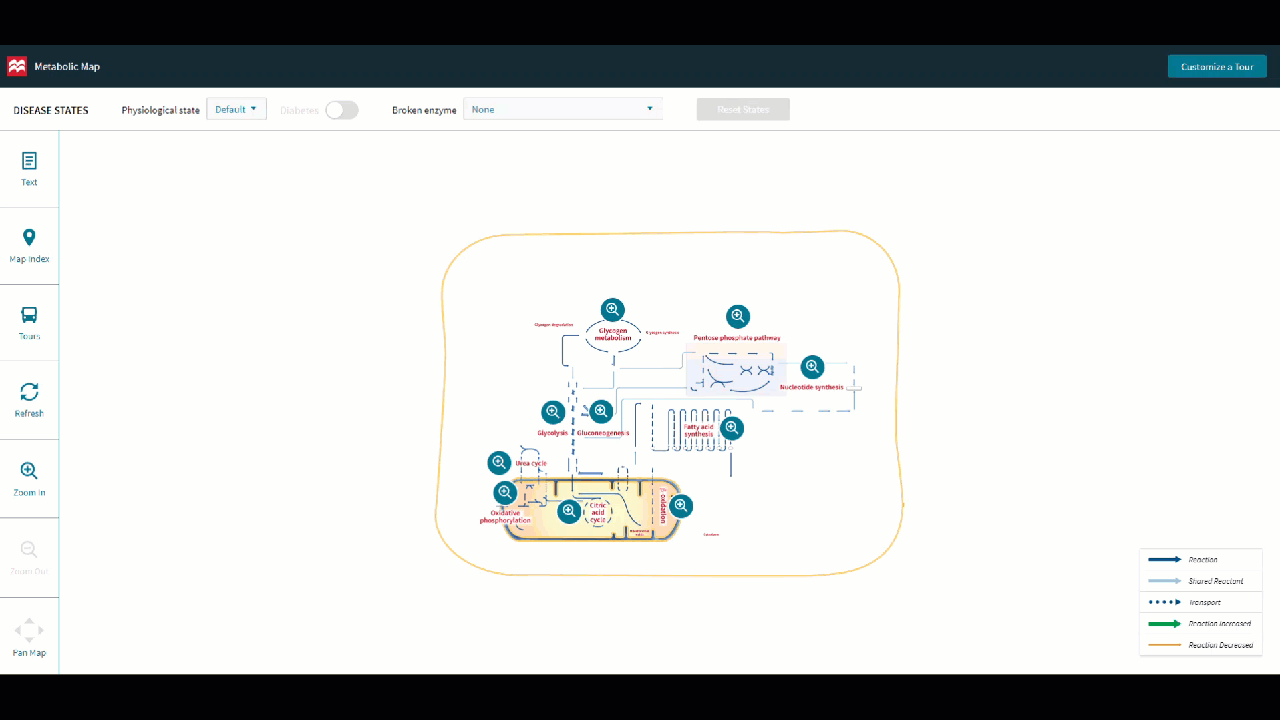
Task: Open the Map Index panel
Action: tap(29, 244)
